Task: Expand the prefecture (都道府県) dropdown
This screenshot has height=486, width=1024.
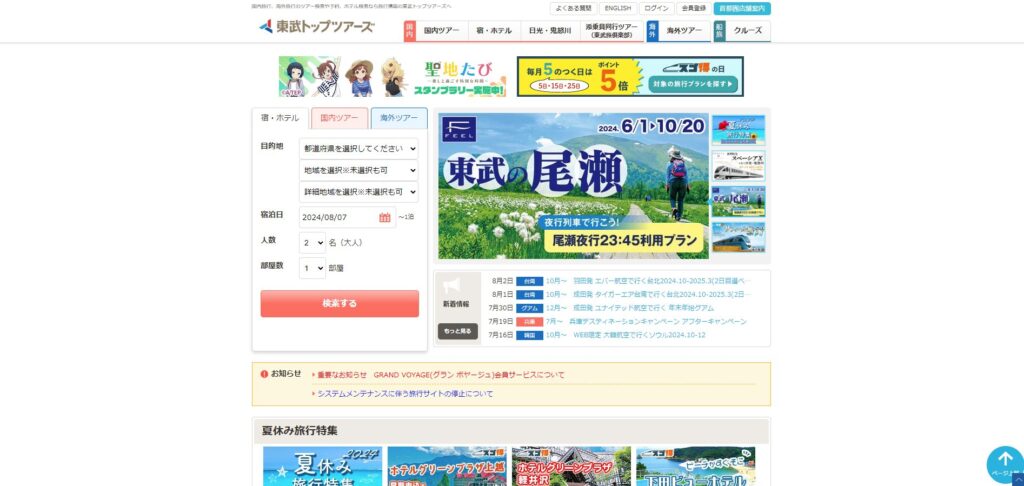Action: pos(359,148)
